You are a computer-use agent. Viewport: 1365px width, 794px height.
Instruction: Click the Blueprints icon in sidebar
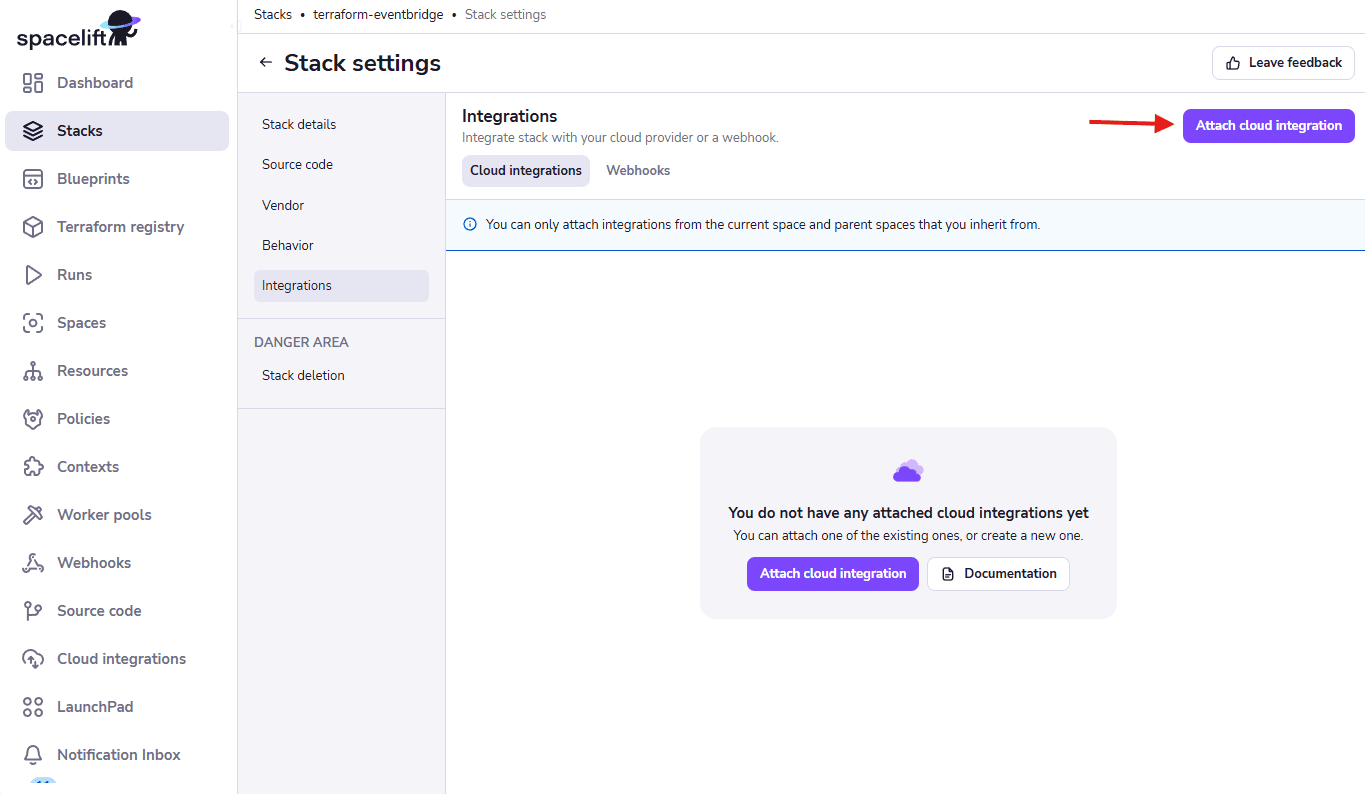click(33, 179)
